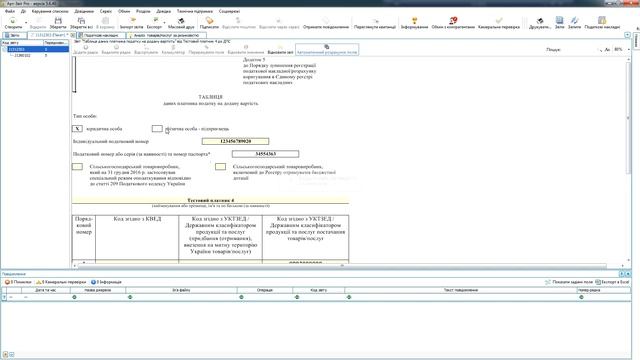640x360 pixels.
Task: Collapse the first report tree node
Action: (5, 49)
